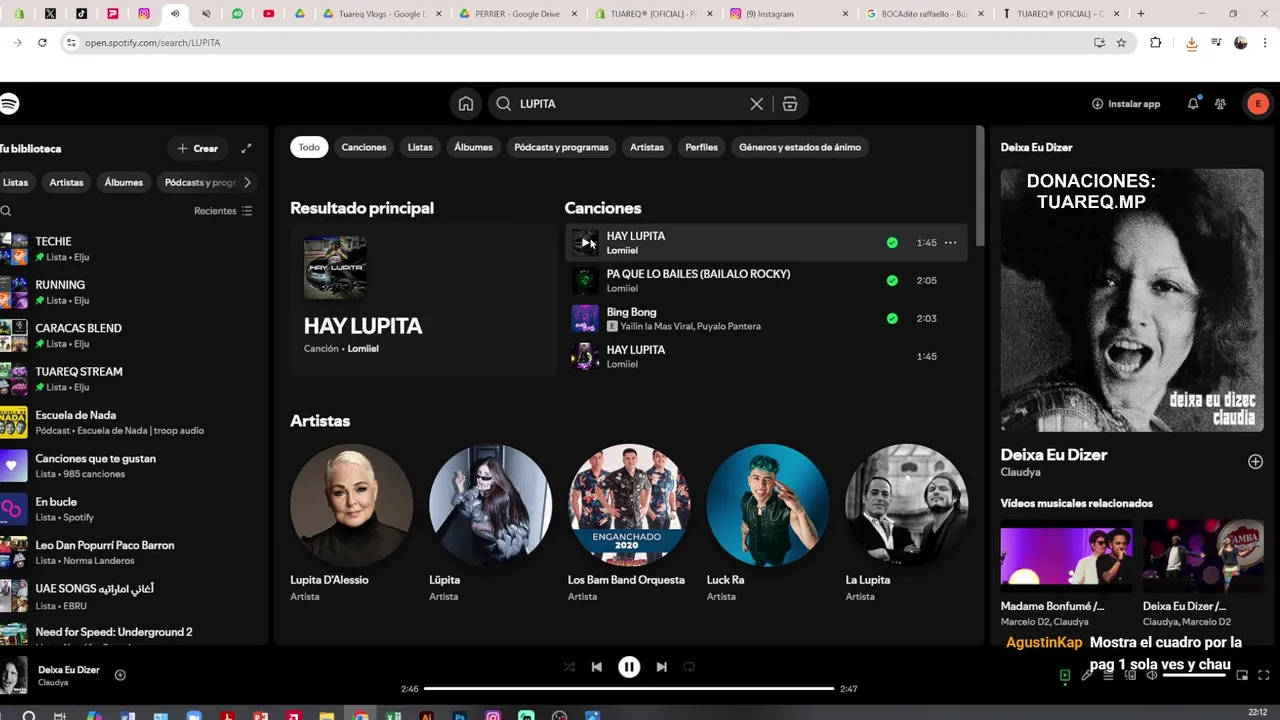Filter library by Álbumes chip

coord(124,182)
